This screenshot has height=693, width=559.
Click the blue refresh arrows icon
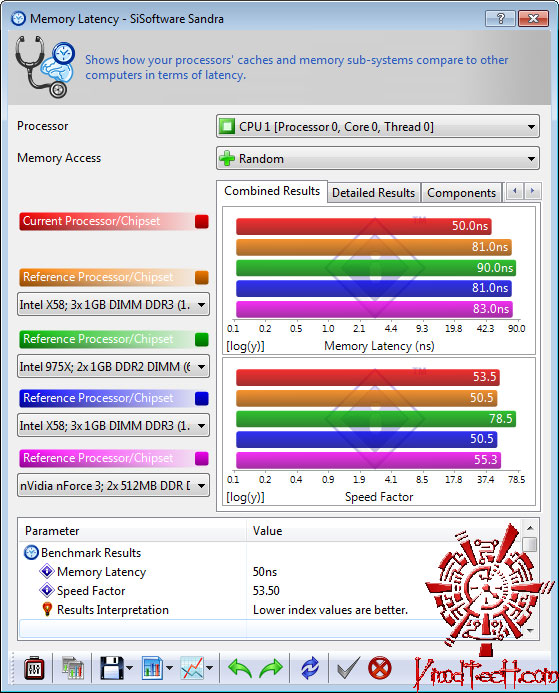(310, 668)
